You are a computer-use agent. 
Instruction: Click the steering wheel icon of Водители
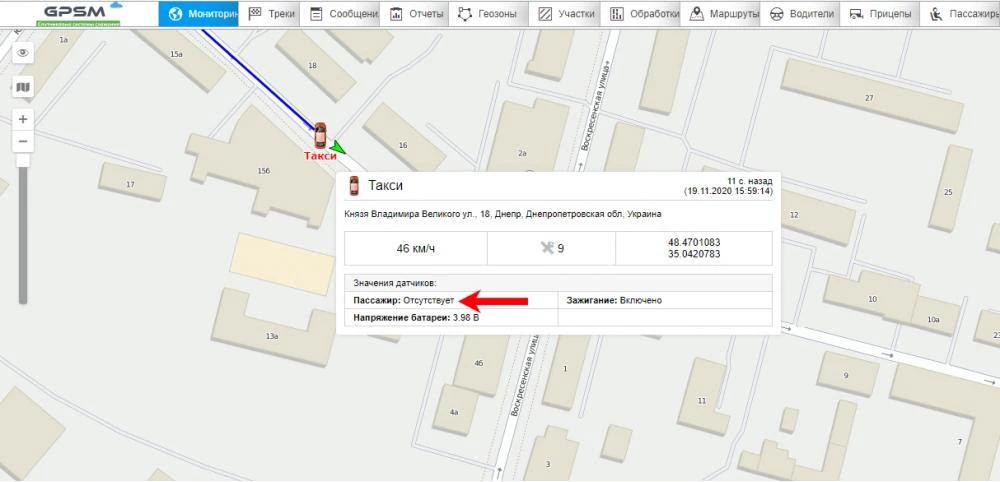click(777, 14)
